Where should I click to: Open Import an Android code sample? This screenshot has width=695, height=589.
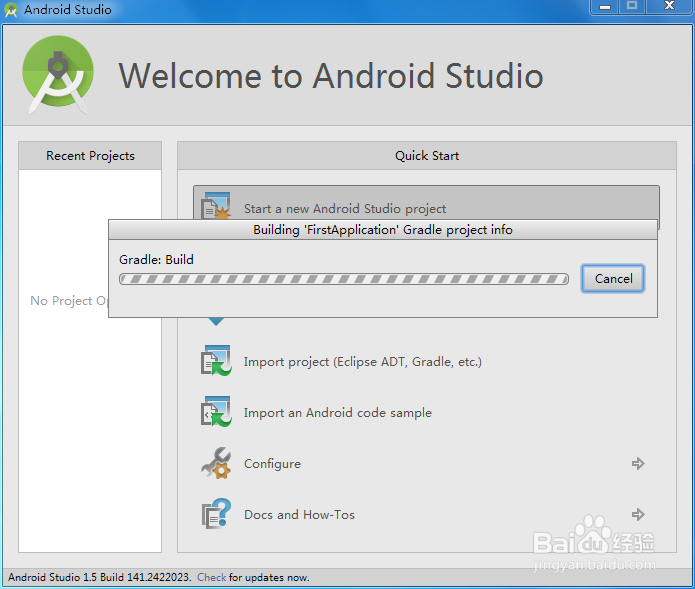[338, 413]
